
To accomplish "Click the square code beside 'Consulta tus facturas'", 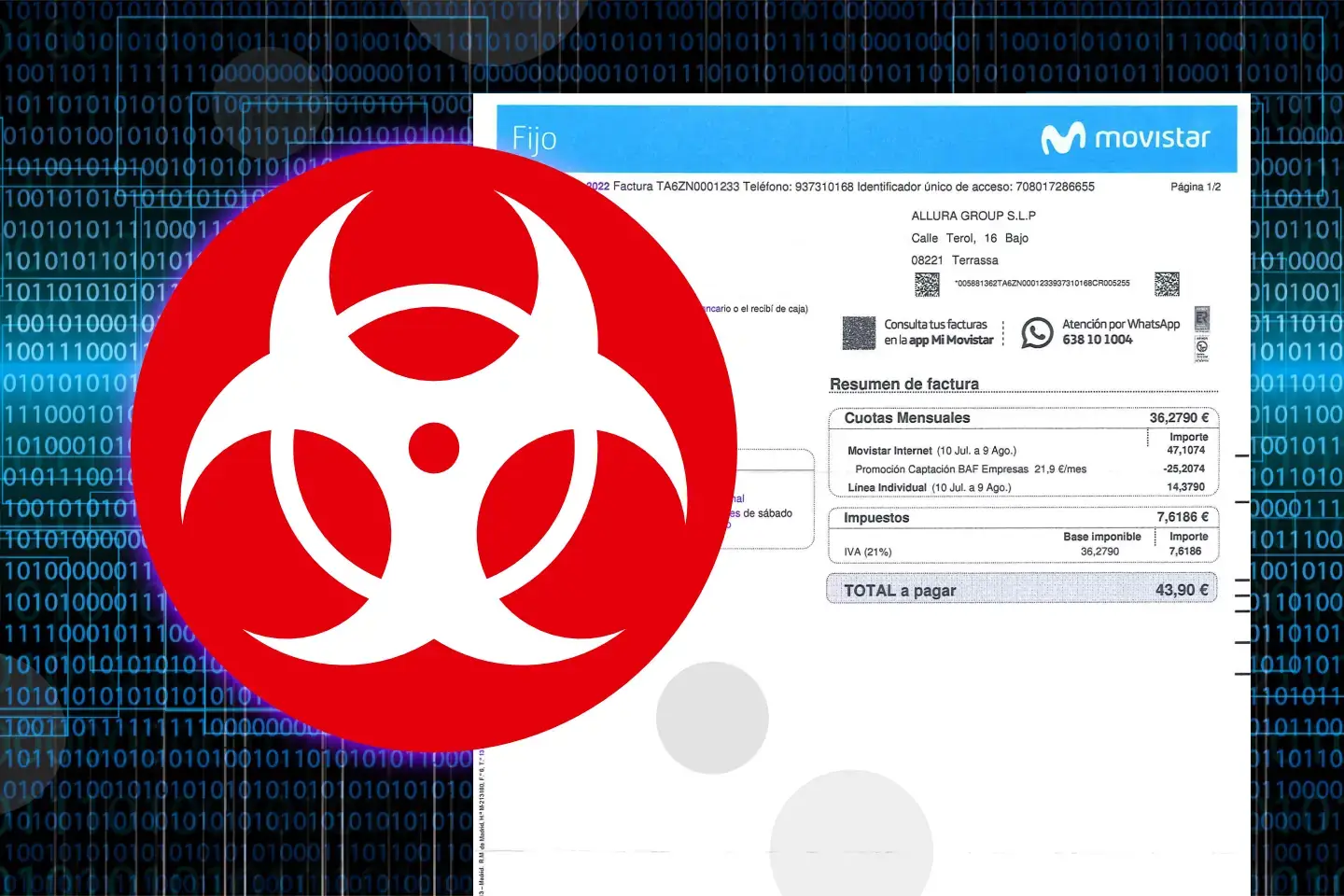I will [x=859, y=332].
